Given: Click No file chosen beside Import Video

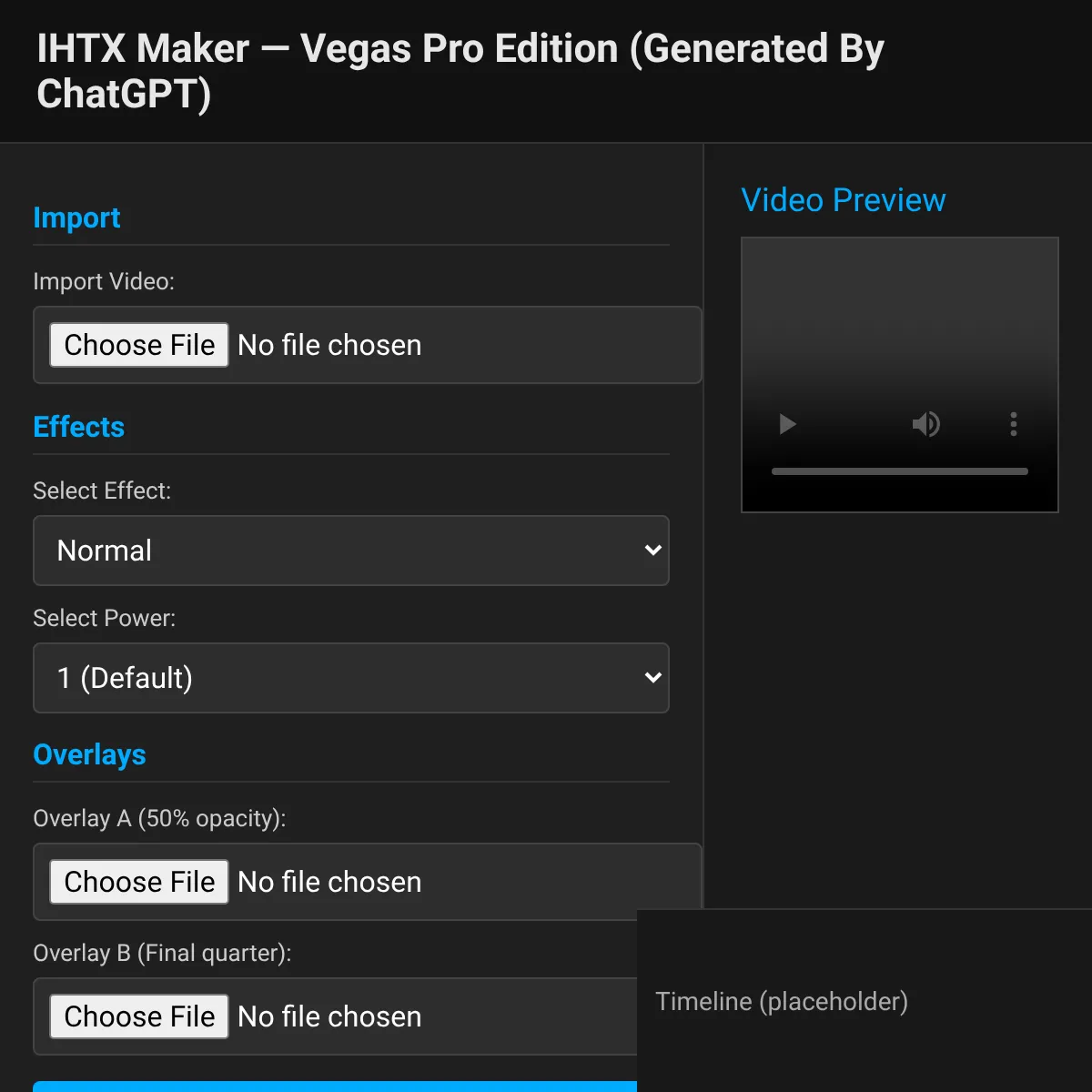Looking at the screenshot, I should click(329, 345).
